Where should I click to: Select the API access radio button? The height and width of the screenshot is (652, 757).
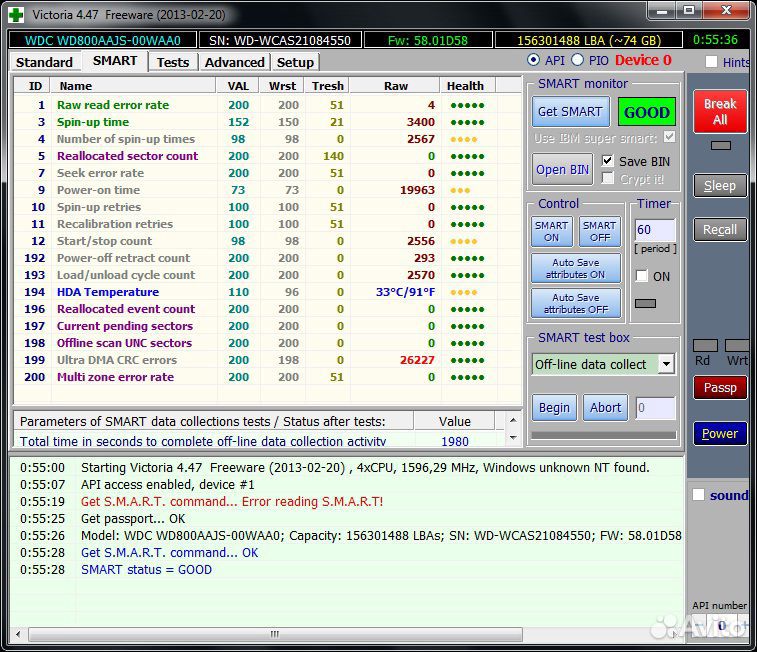(533, 60)
